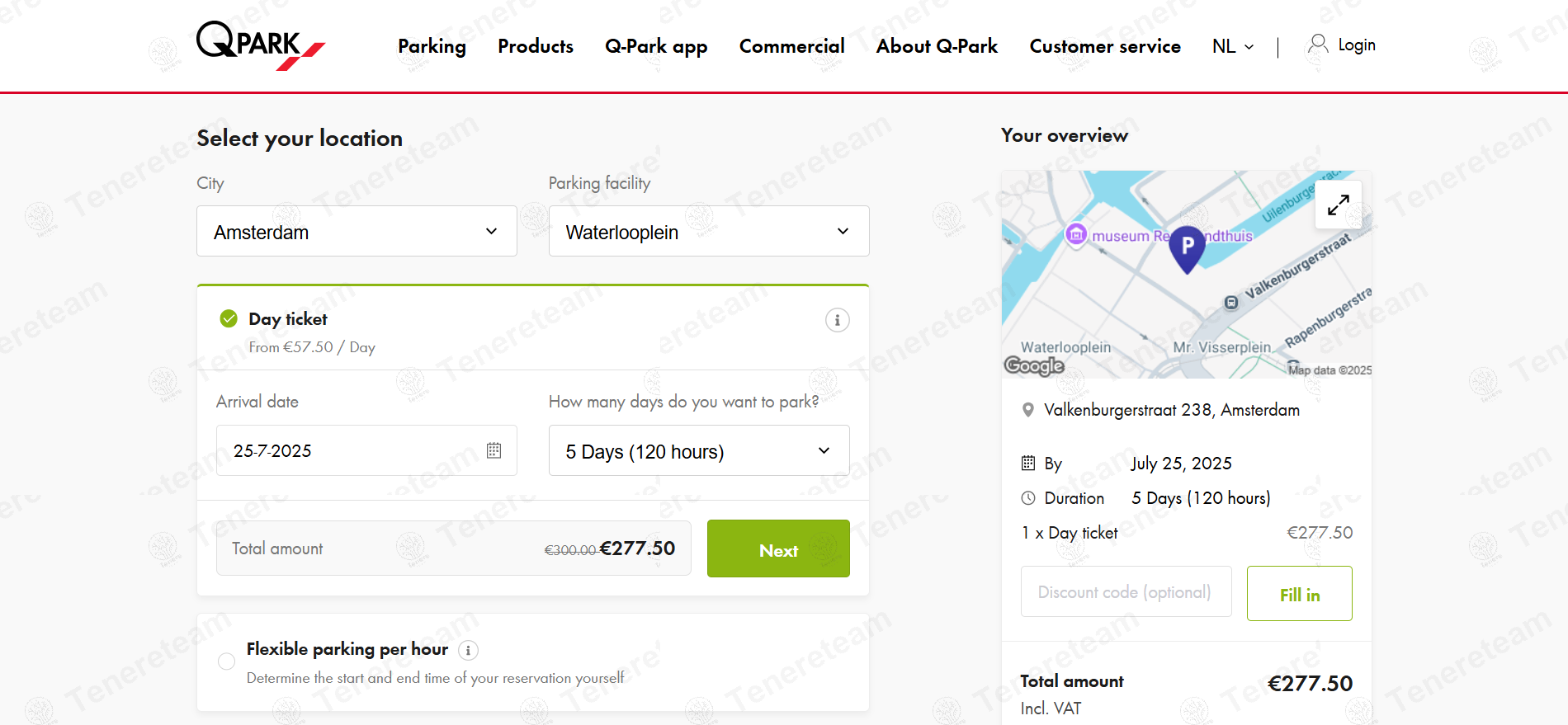Click the Google logo on map
The image size is (1568, 725).
(1033, 365)
